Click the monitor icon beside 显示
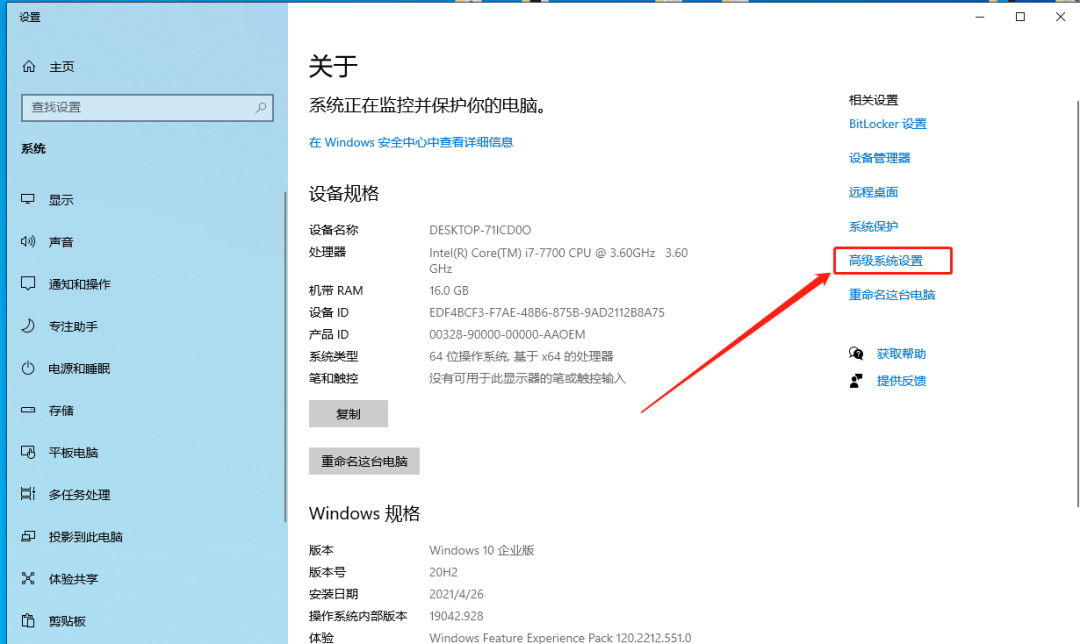1080x644 pixels. point(28,199)
